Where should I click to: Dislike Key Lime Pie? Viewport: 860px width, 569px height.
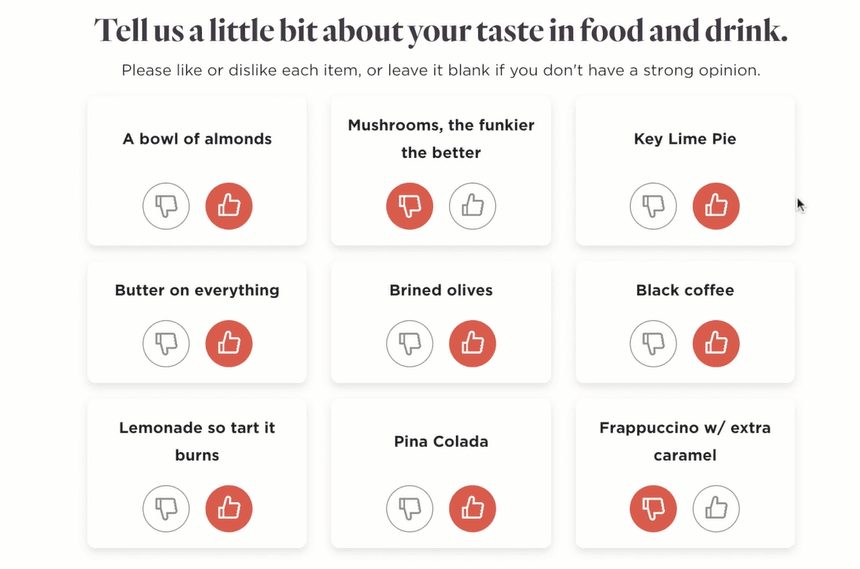[653, 206]
